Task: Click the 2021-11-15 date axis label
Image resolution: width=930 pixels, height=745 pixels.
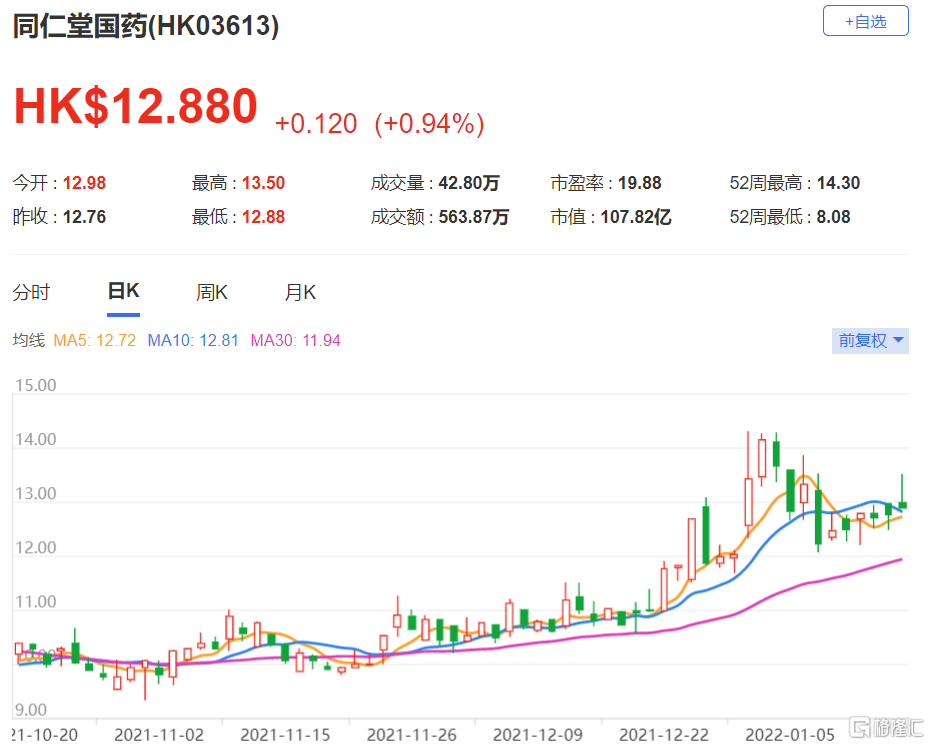Action: 285,735
